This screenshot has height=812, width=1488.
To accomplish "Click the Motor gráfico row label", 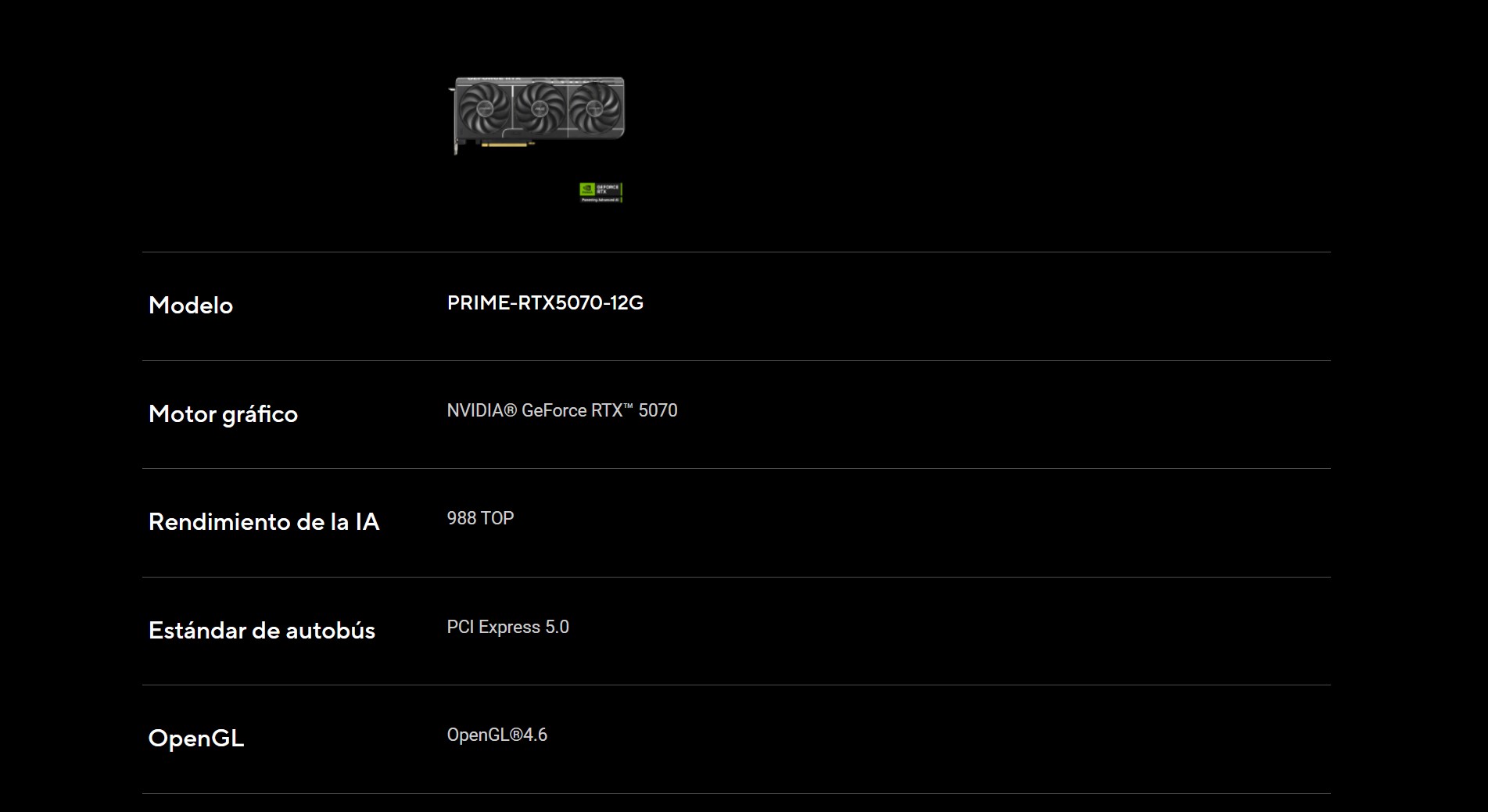I will pos(223,413).
